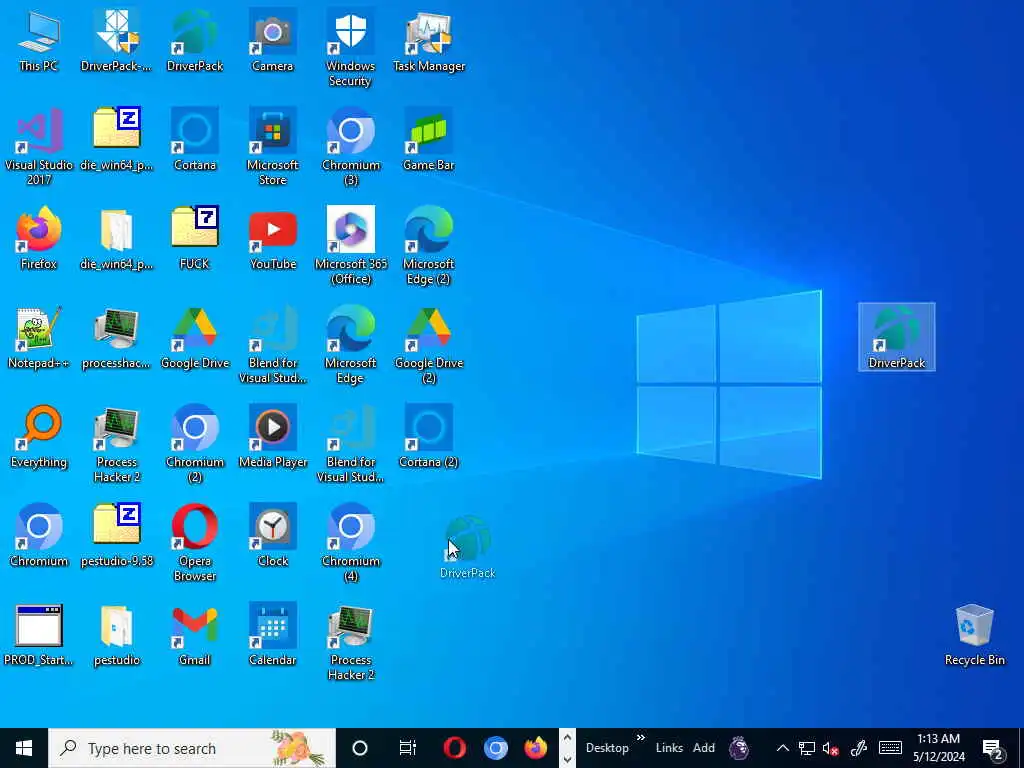Select the Microsoft Edge (2) shortcut

pyautogui.click(x=428, y=246)
